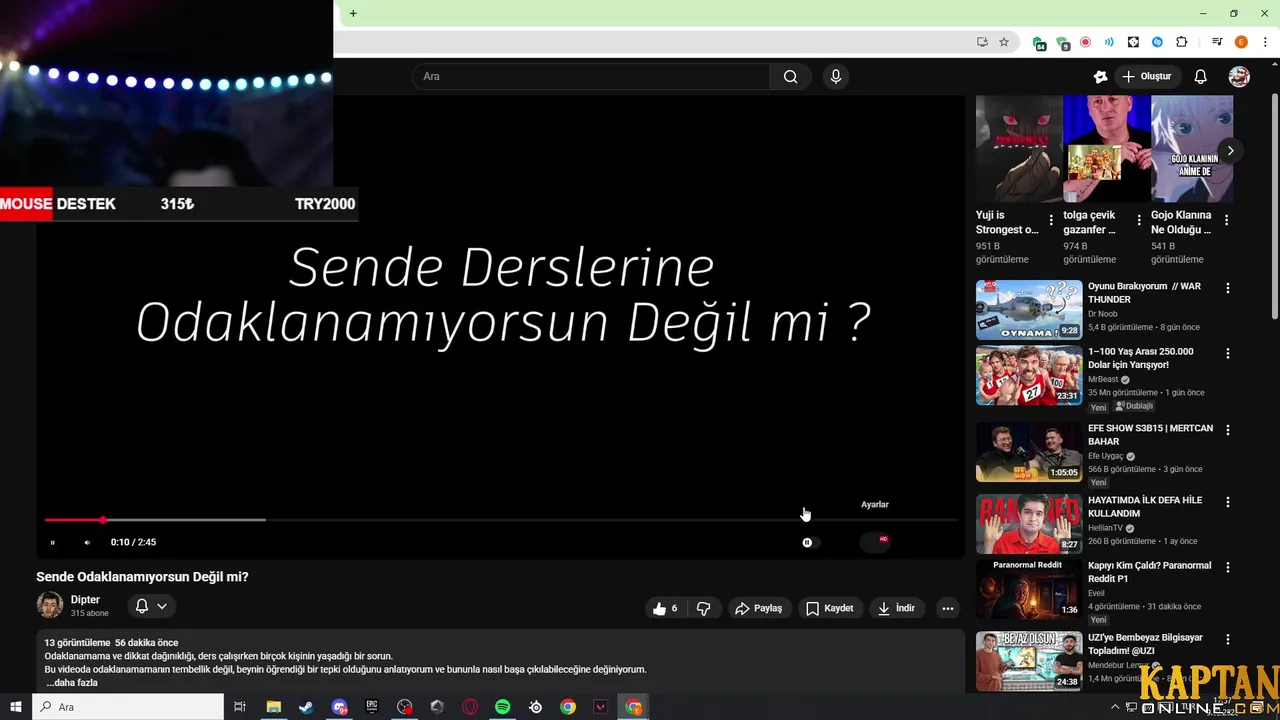
Task: Dislike the video with thumbs down
Action: click(703, 608)
